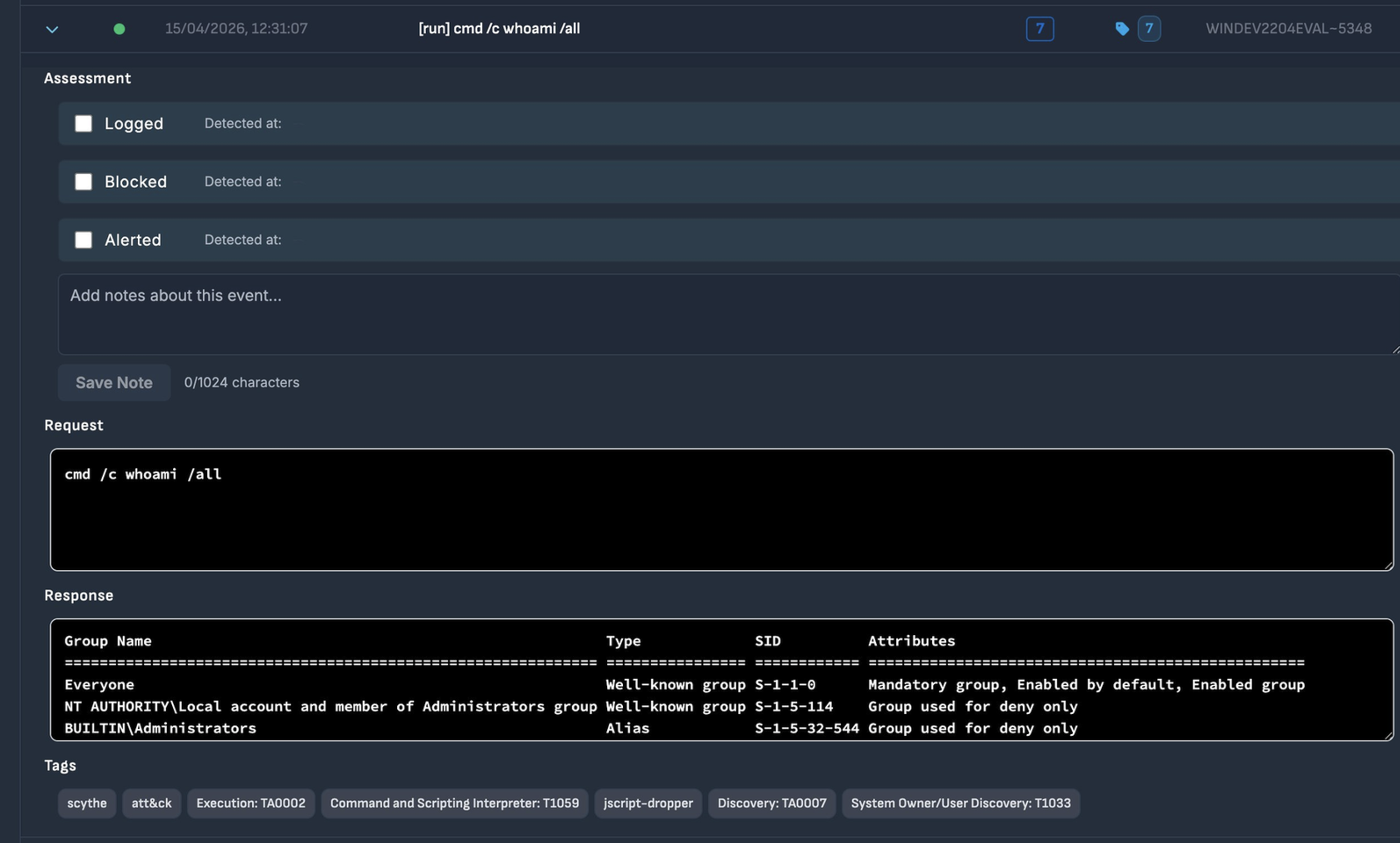Click the blue tag icon
The image size is (1400, 843).
click(1122, 29)
